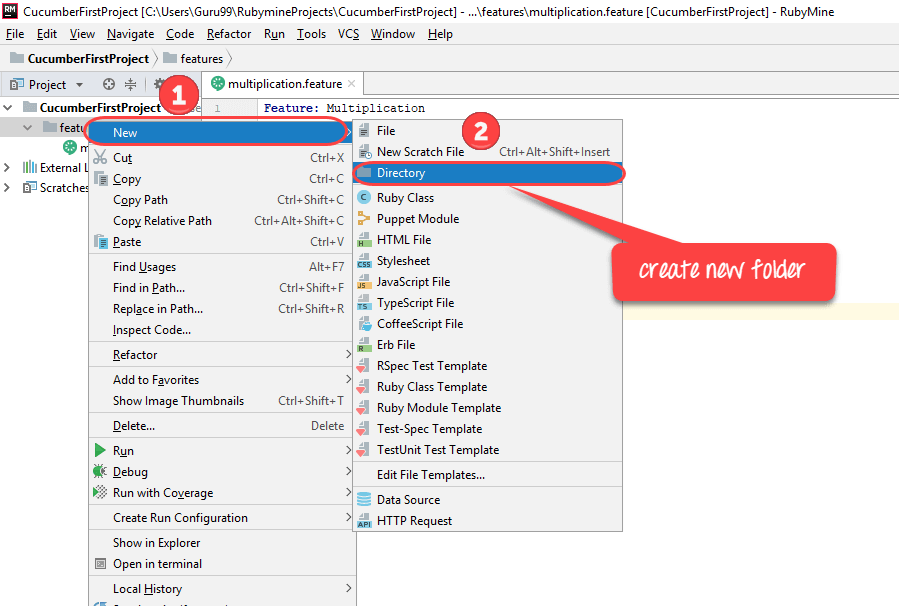Collapse the CucumberFirstProject root node
Viewport: 899px width, 606px height.
(8, 108)
